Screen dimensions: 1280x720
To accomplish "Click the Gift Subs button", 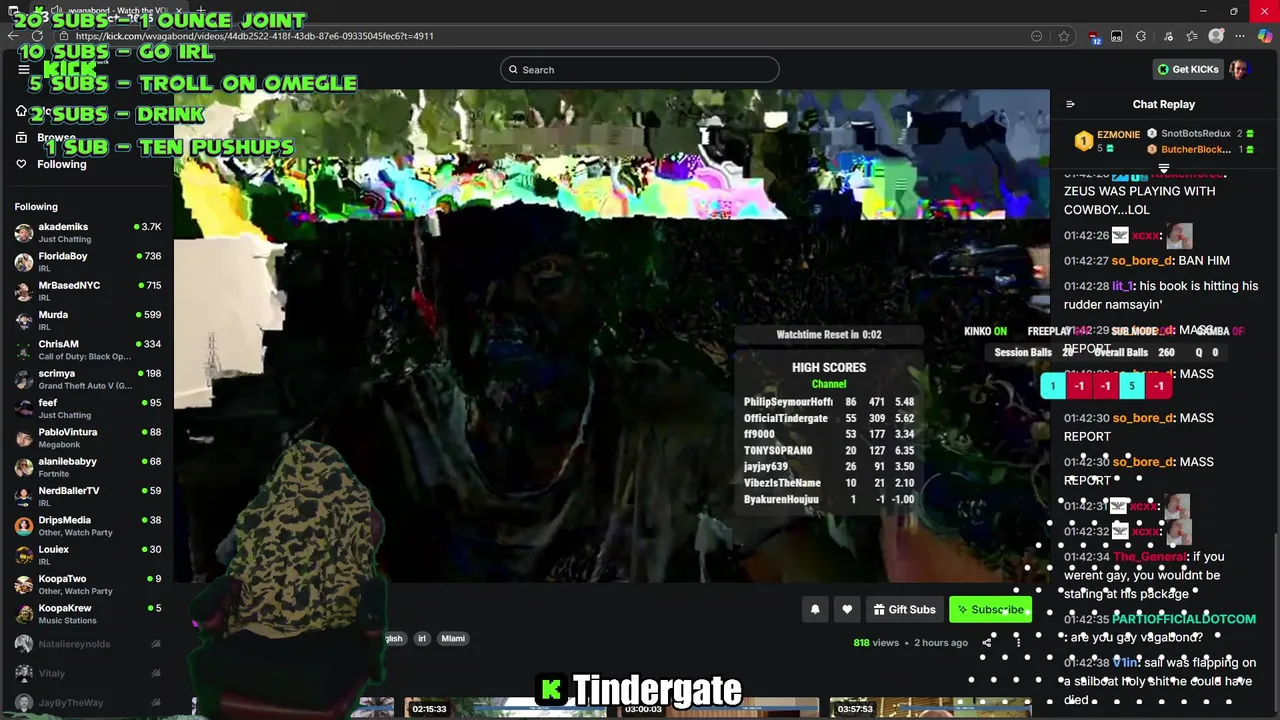I will pyautogui.click(x=904, y=609).
